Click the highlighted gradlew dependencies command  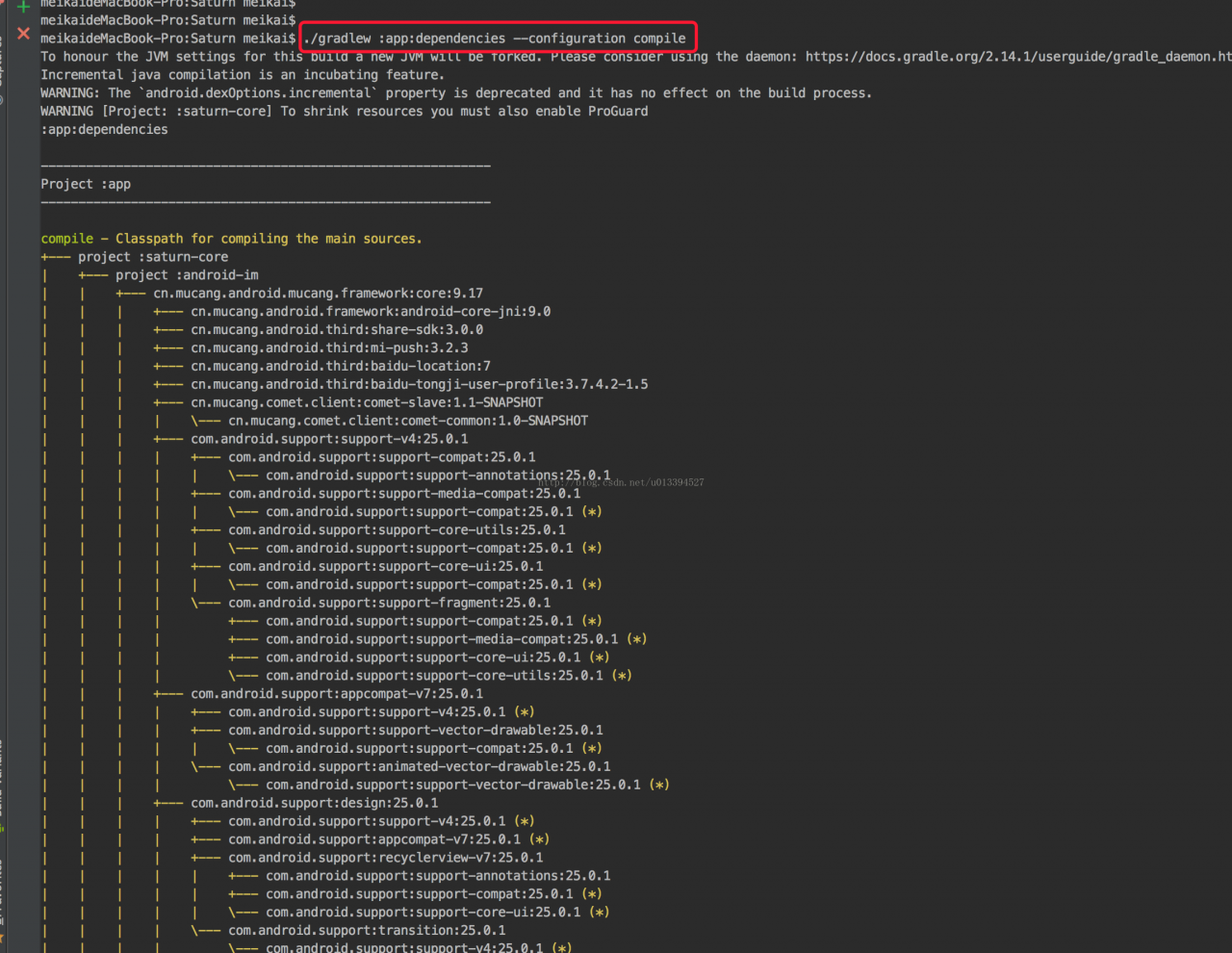pyautogui.click(x=496, y=39)
